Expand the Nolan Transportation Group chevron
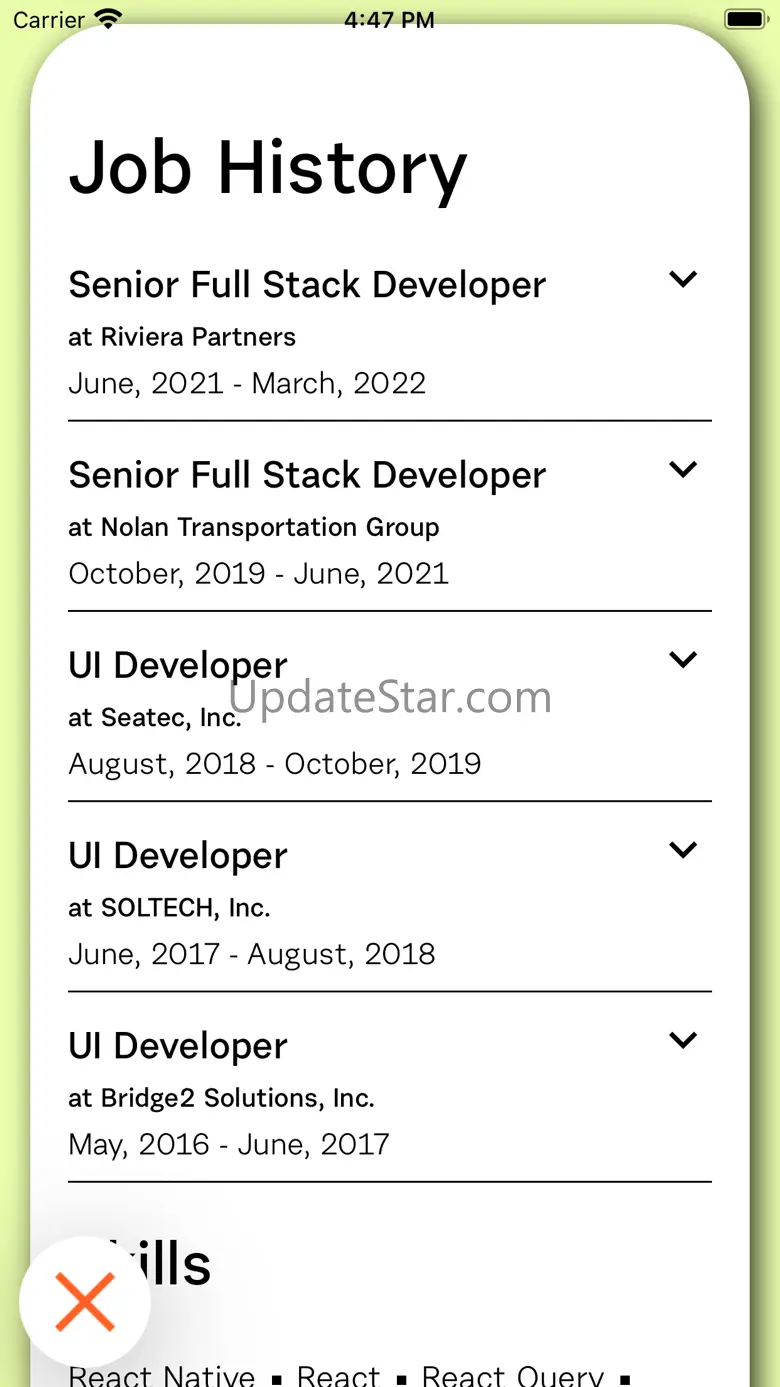 (683, 470)
